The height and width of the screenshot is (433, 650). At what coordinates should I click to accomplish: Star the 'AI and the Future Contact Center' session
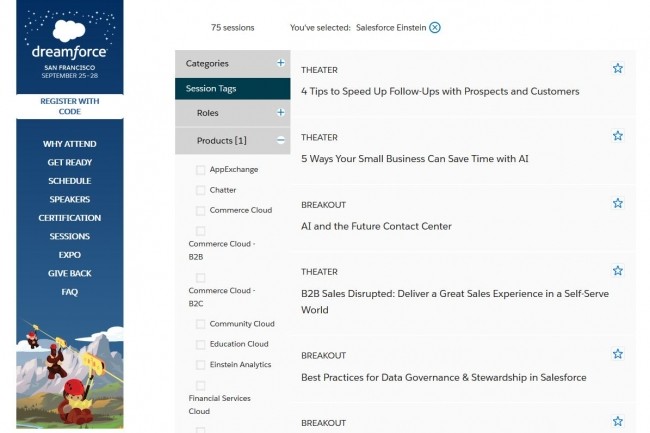617,203
